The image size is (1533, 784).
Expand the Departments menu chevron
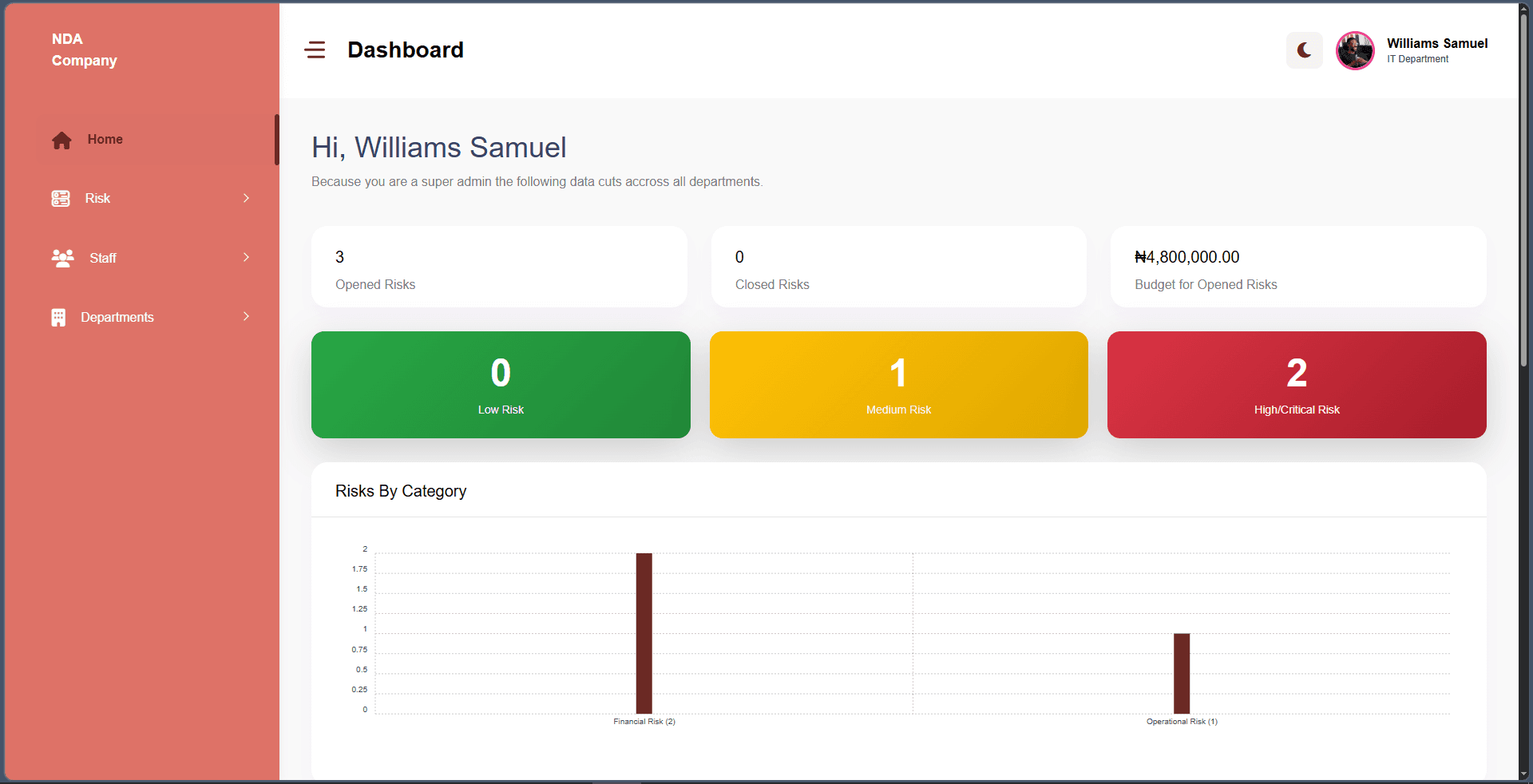pyautogui.click(x=246, y=316)
